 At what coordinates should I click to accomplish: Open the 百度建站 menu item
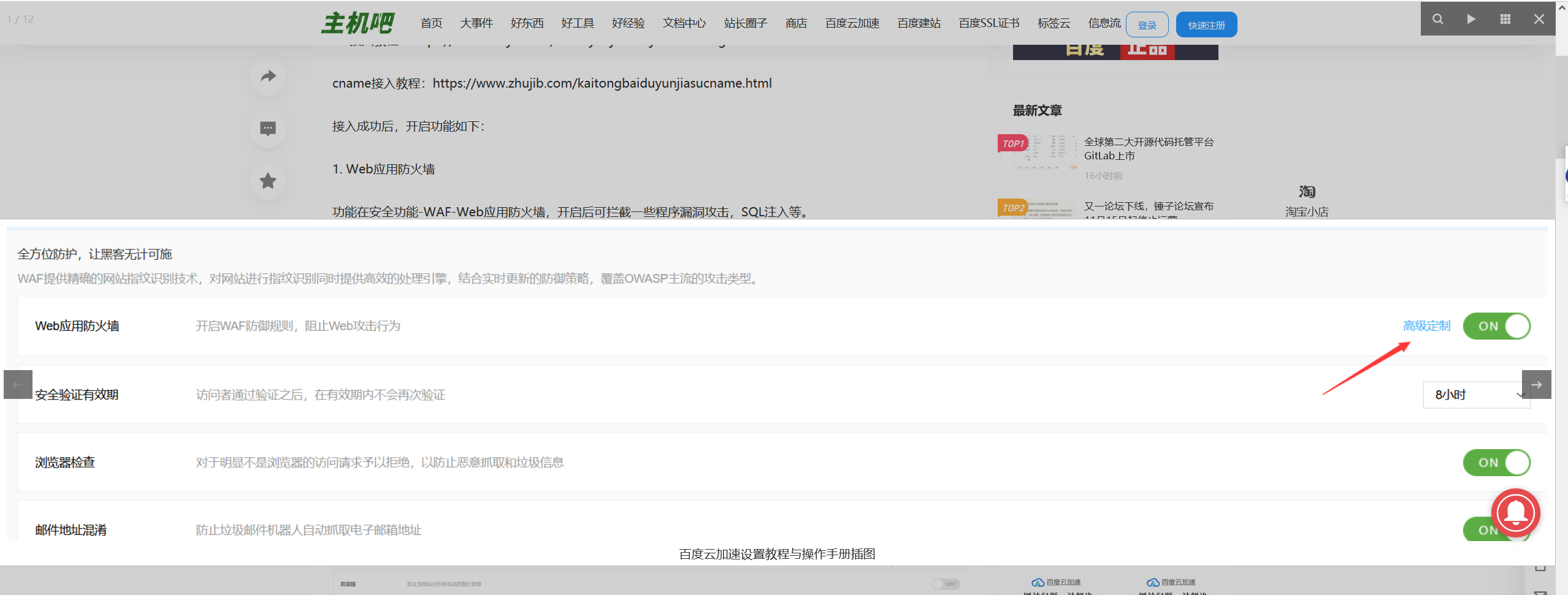pyautogui.click(x=919, y=23)
